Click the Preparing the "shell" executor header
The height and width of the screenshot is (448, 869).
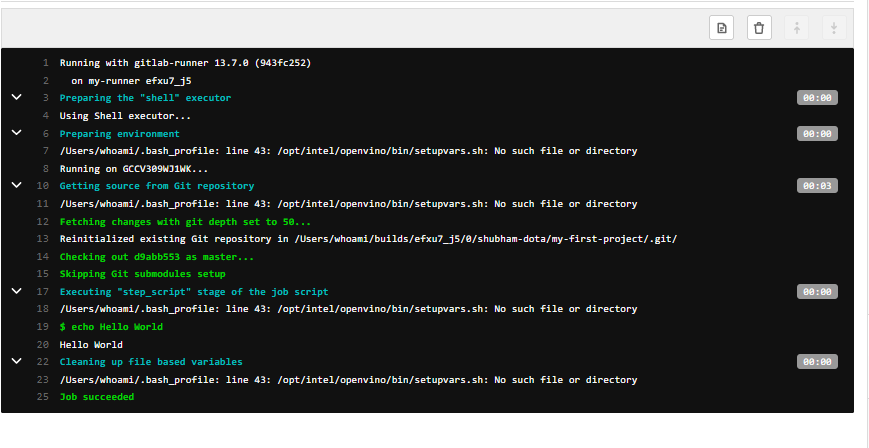[x=145, y=98]
